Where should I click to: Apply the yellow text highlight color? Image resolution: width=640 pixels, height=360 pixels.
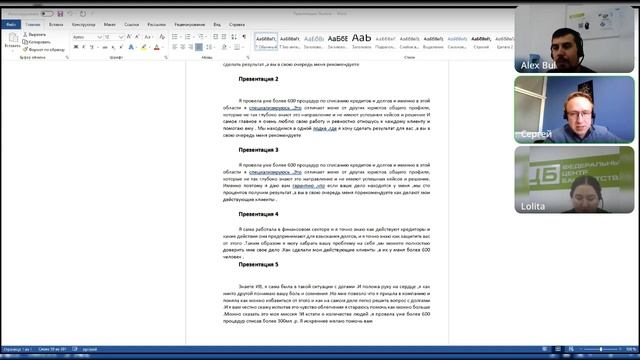[143, 47]
